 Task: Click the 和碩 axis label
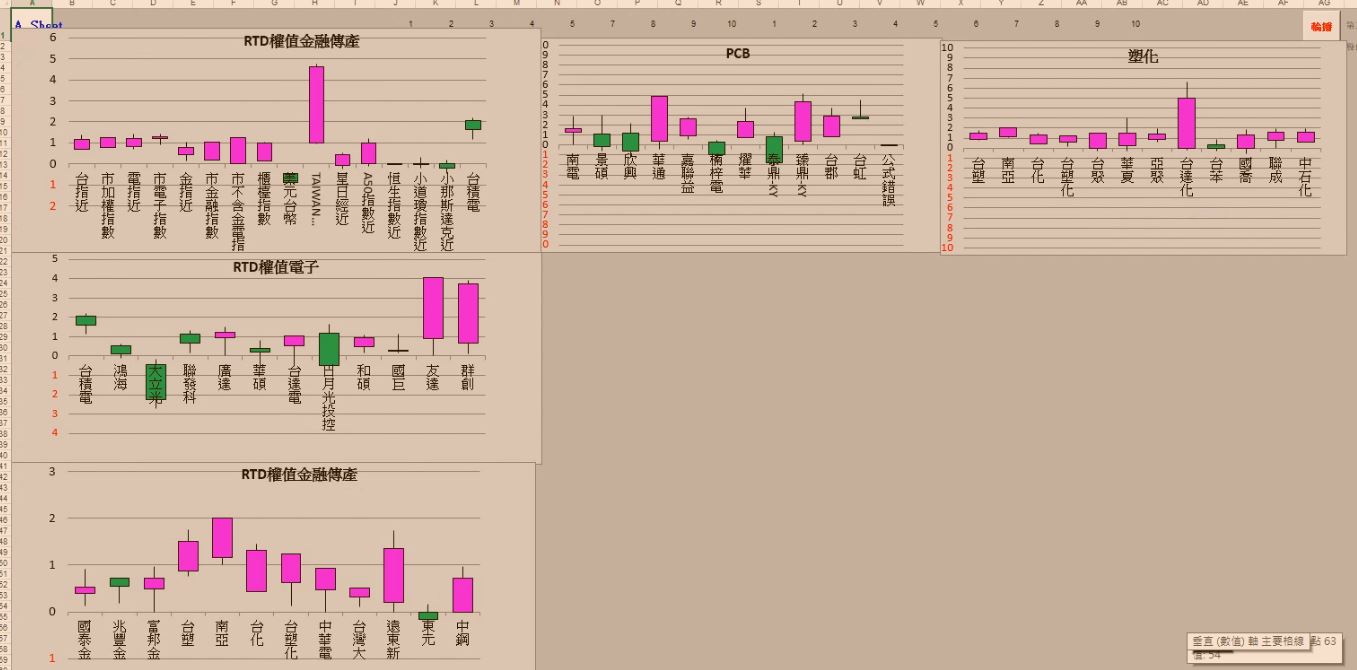(364, 377)
